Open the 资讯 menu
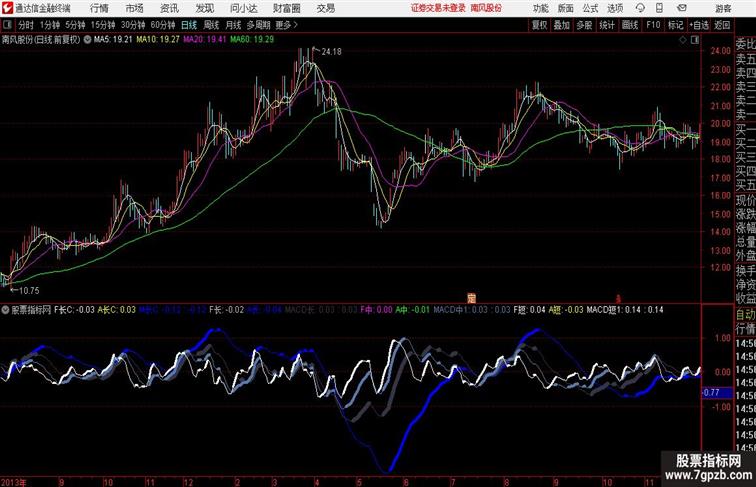Viewport: 756px width, 487px height. pyautogui.click(x=170, y=8)
